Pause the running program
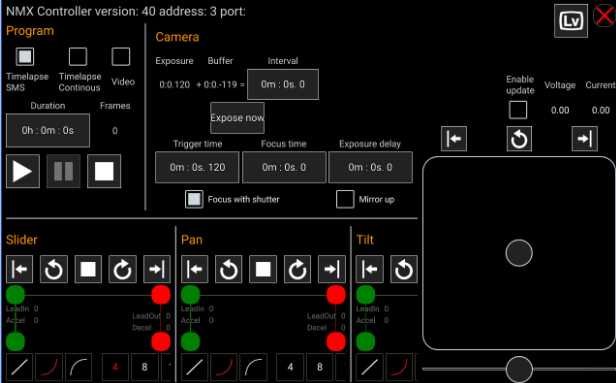The height and width of the screenshot is (383, 616). tap(63, 171)
